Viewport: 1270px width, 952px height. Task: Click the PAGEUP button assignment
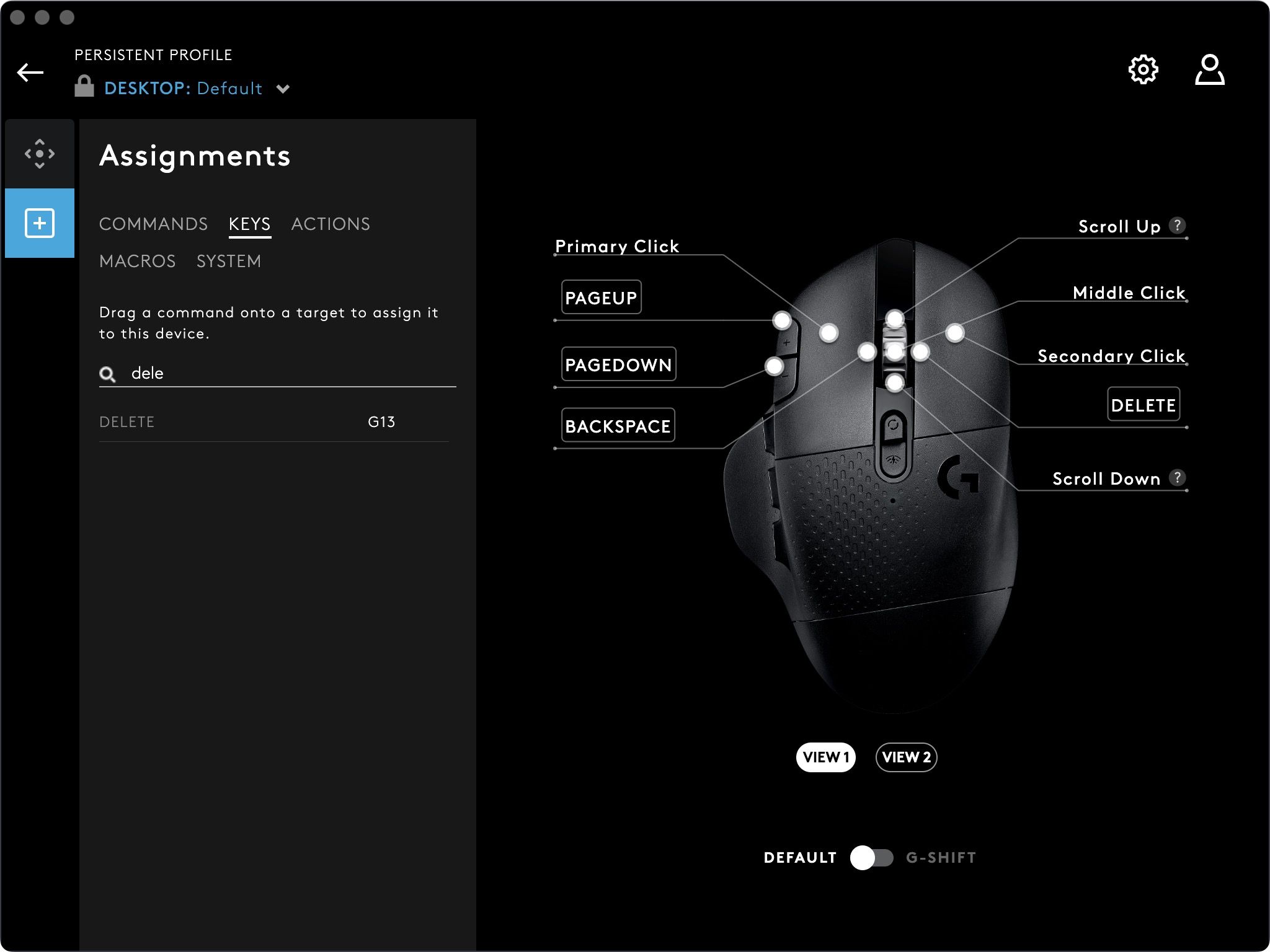point(601,297)
